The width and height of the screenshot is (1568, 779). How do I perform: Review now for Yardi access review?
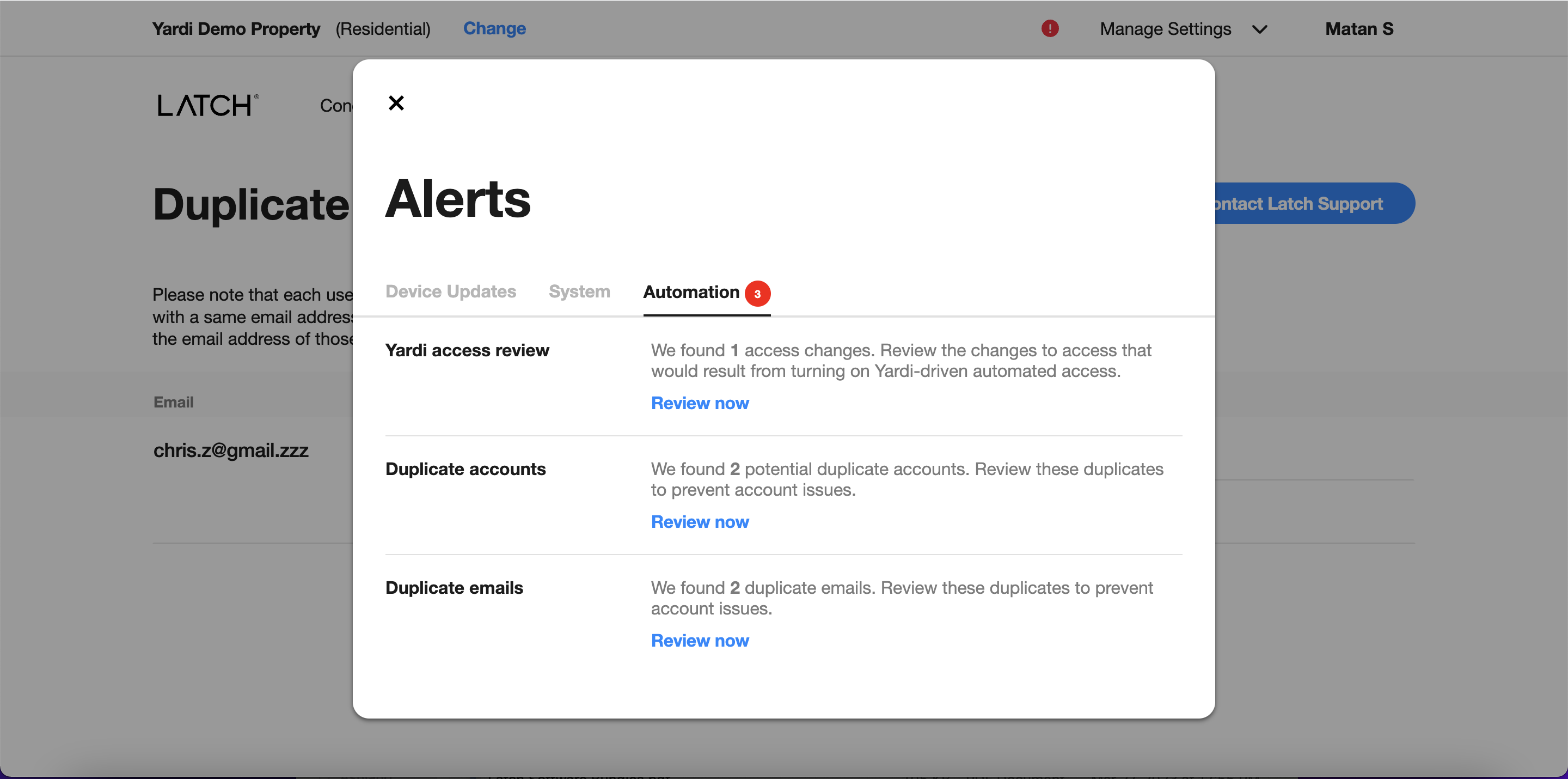700,403
